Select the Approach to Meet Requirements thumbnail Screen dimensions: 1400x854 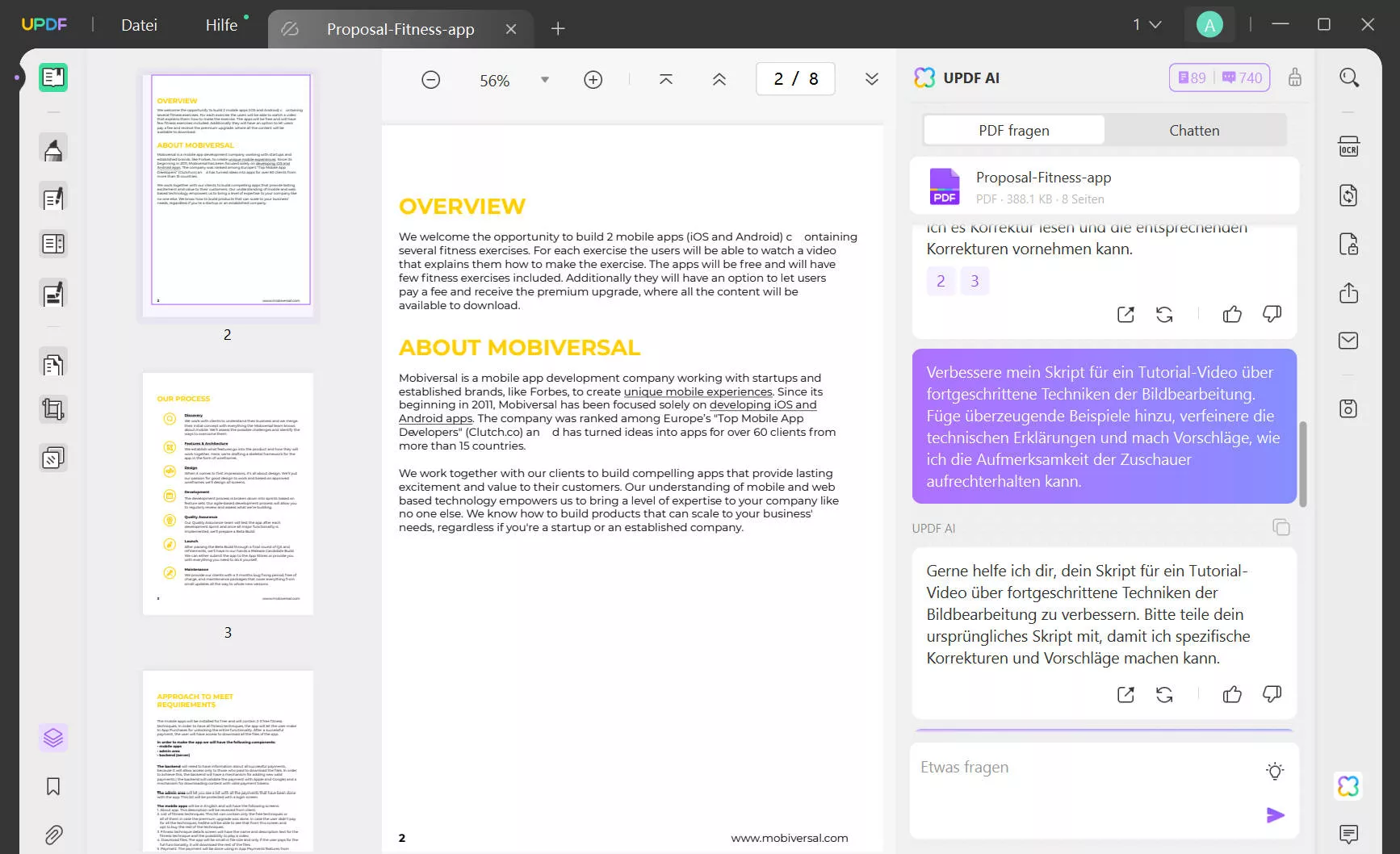(228, 760)
